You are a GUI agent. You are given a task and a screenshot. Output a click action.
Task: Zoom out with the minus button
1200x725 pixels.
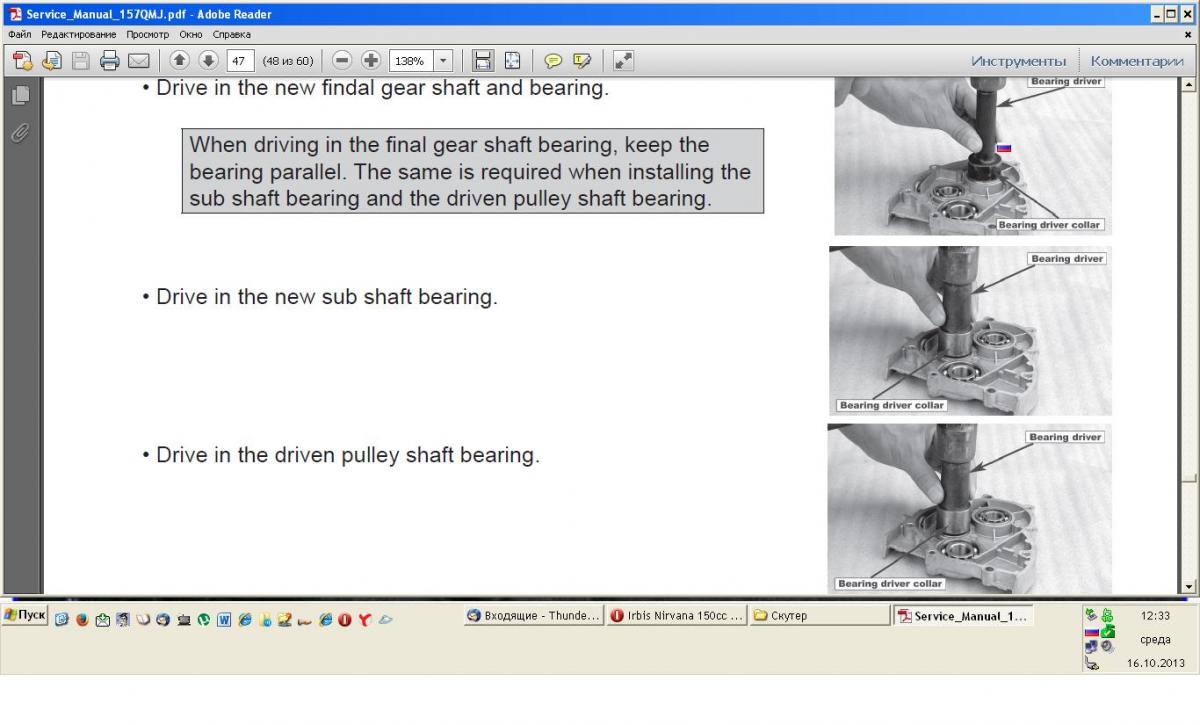[342, 60]
